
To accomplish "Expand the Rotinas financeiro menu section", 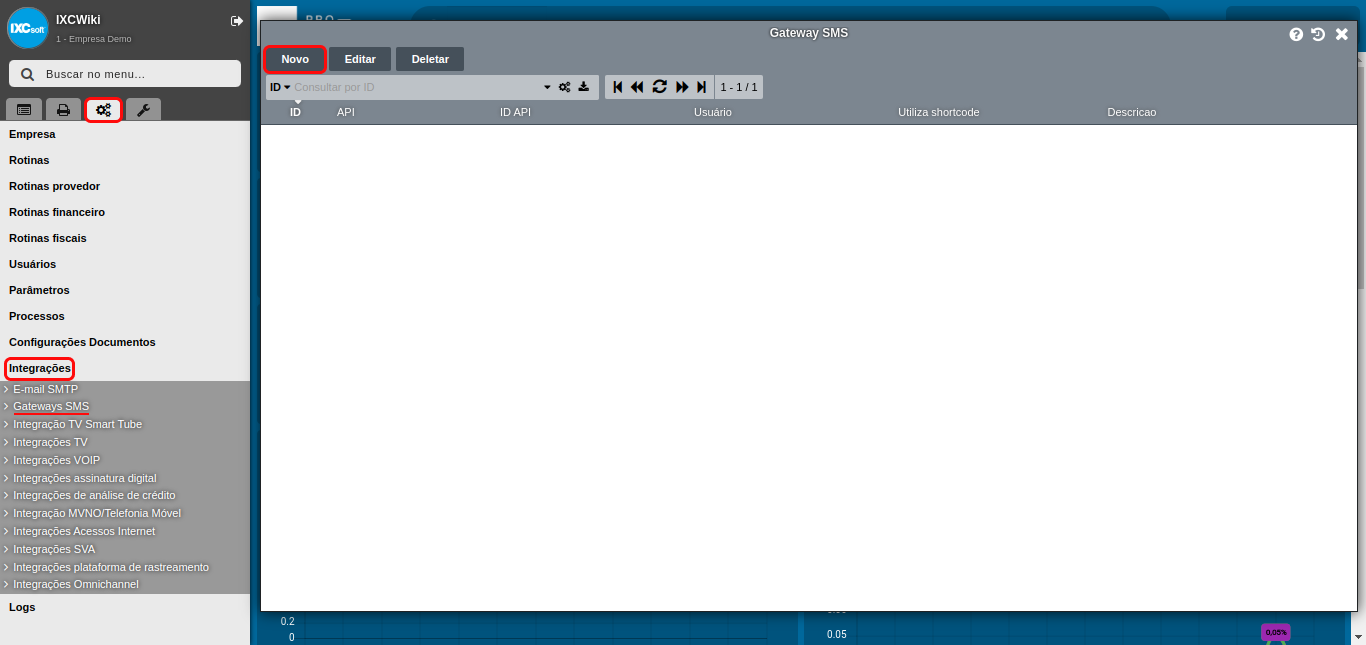I will (57, 212).
